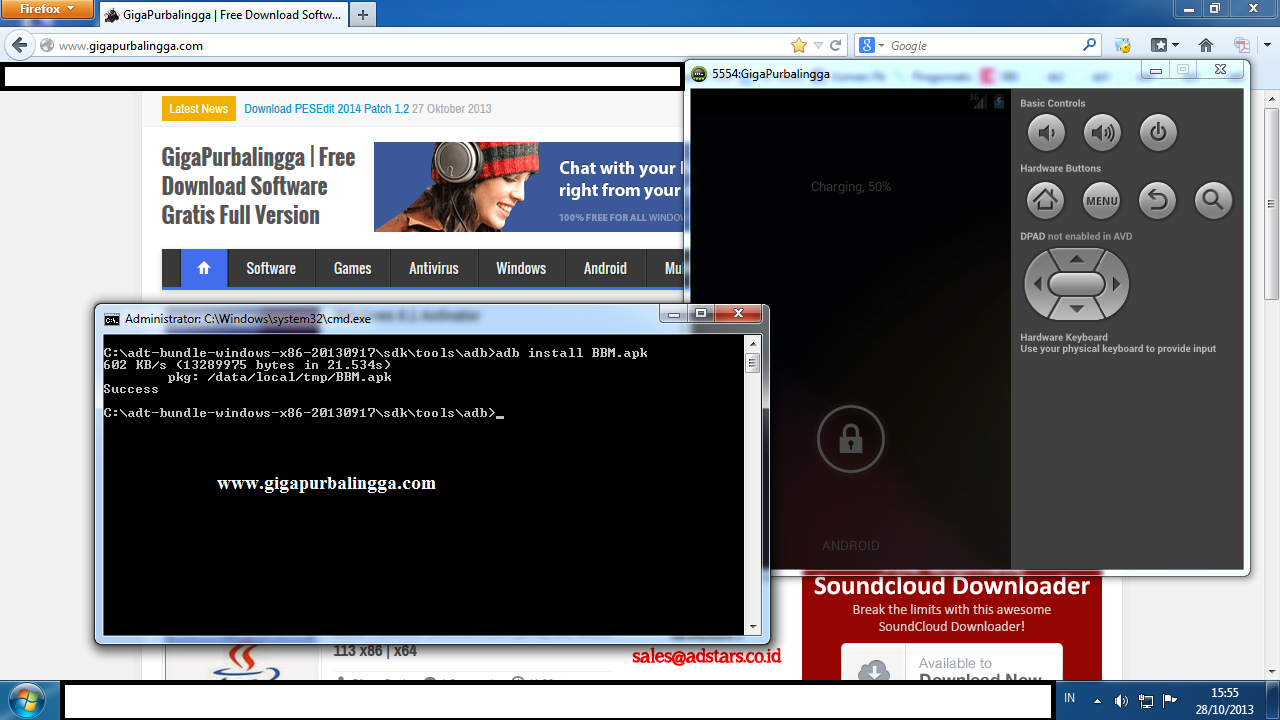Screen dimensions: 1280x720
Task: Open the Software menu item
Action: (x=271, y=268)
